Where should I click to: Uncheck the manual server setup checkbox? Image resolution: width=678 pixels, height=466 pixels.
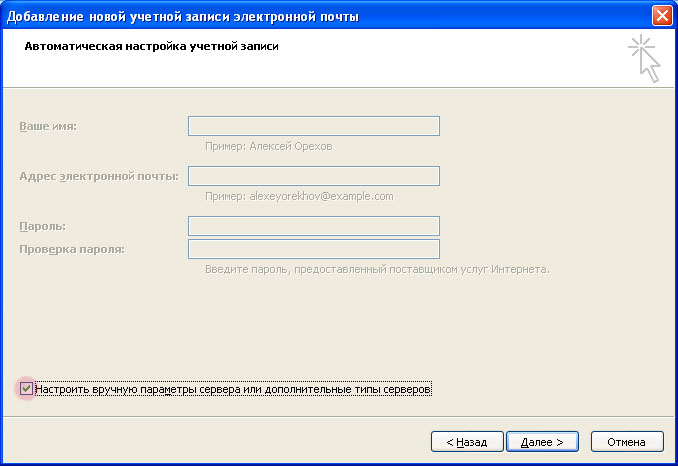tap(26, 388)
